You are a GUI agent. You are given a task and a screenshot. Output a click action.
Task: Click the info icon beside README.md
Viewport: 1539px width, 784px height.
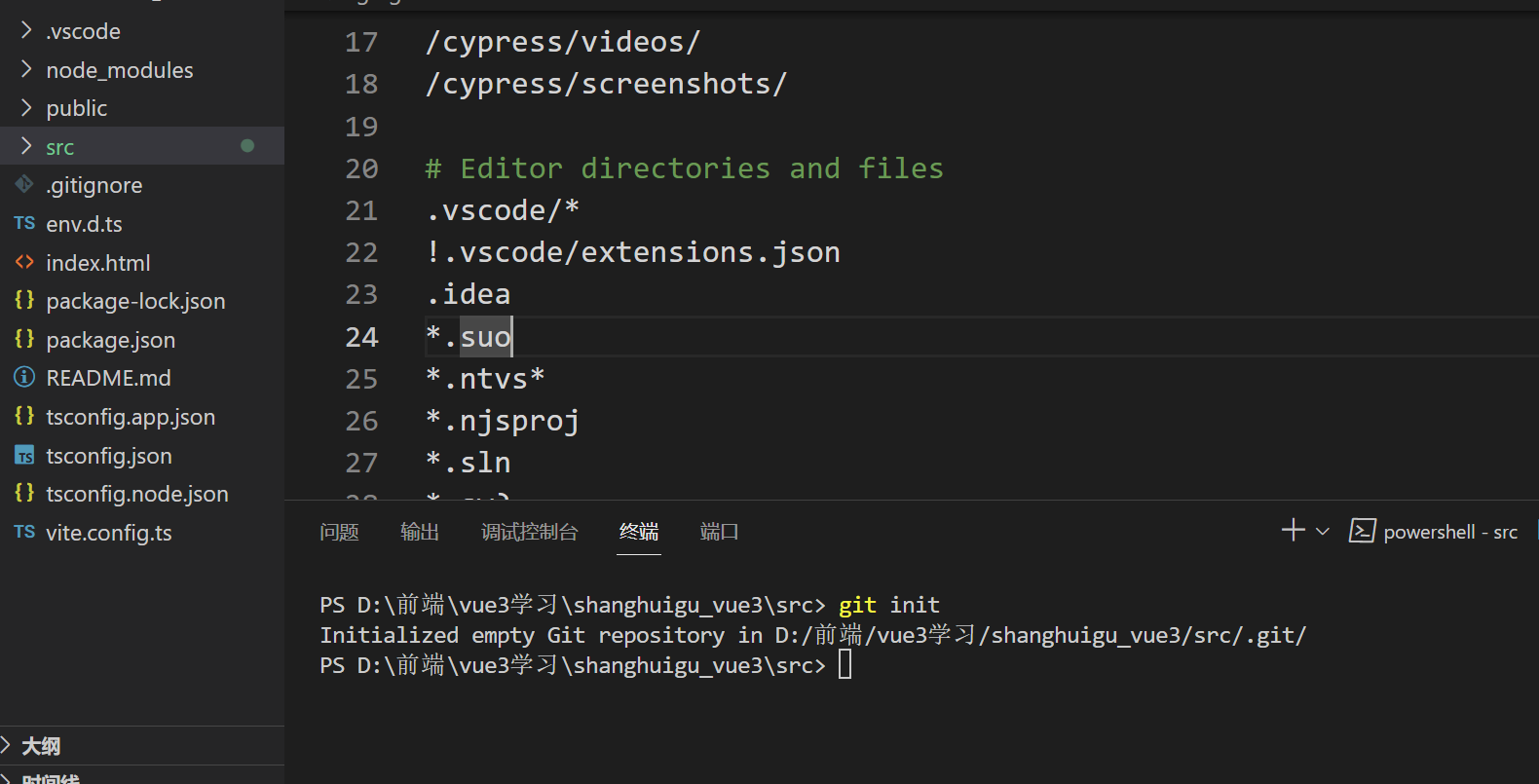tap(24, 378)
